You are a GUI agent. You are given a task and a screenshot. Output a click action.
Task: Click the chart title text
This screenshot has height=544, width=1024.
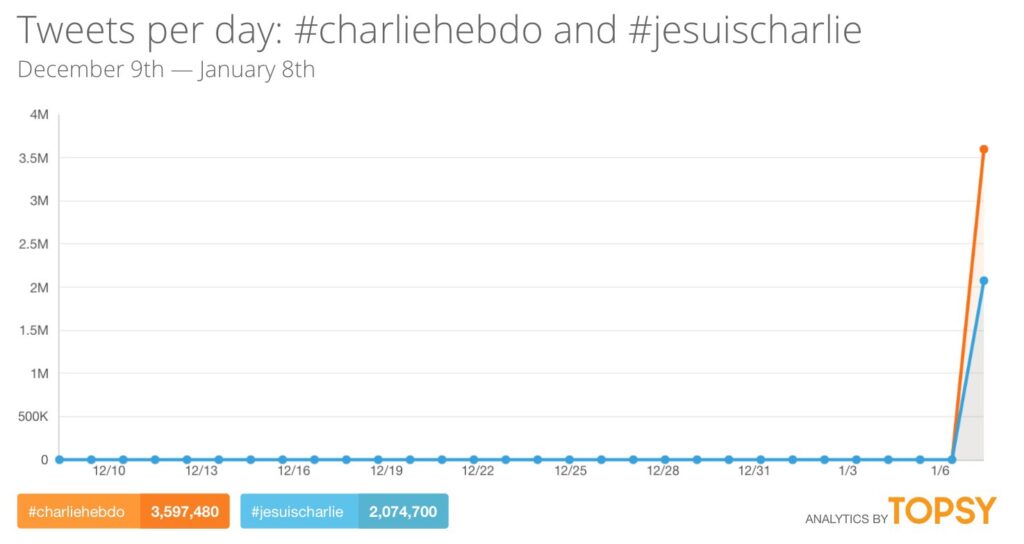click(x=440, y=32)
